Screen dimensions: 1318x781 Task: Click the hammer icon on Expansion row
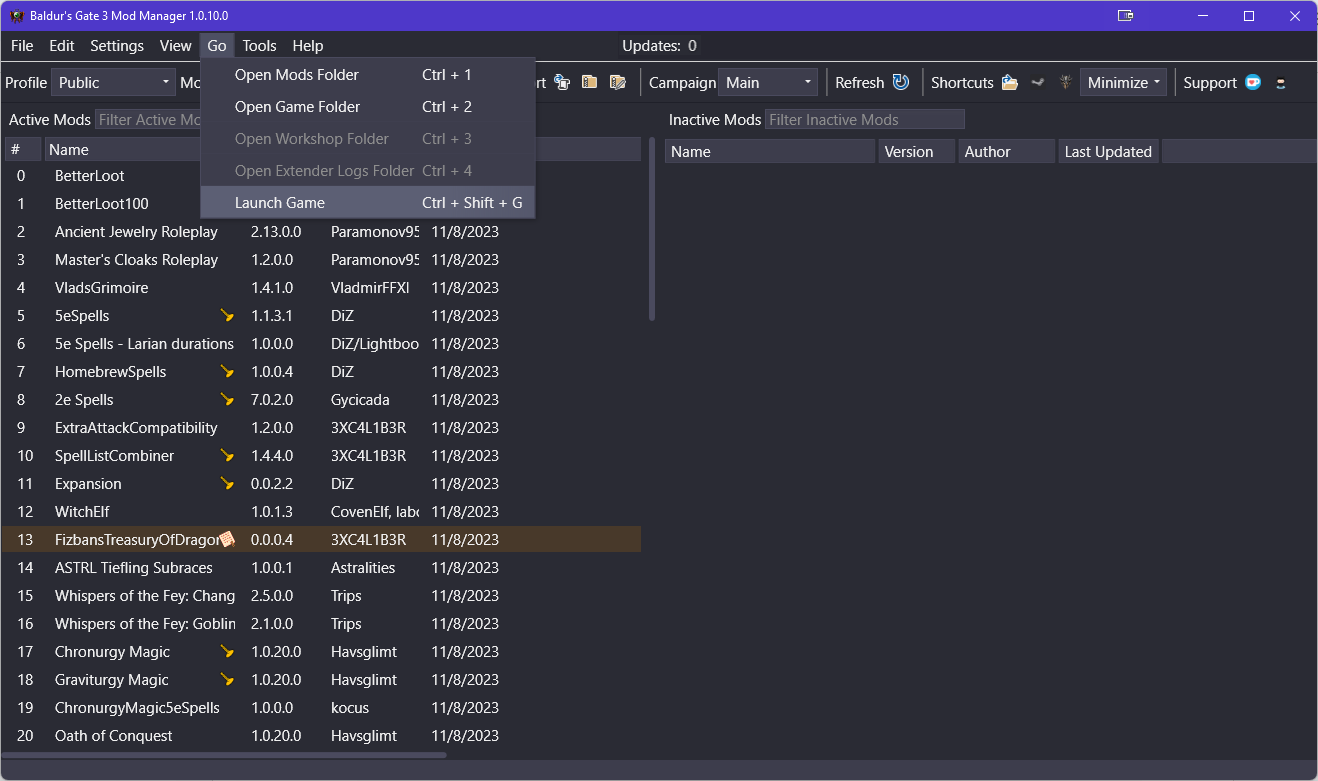pyautogui.click(x=227, y=484)
